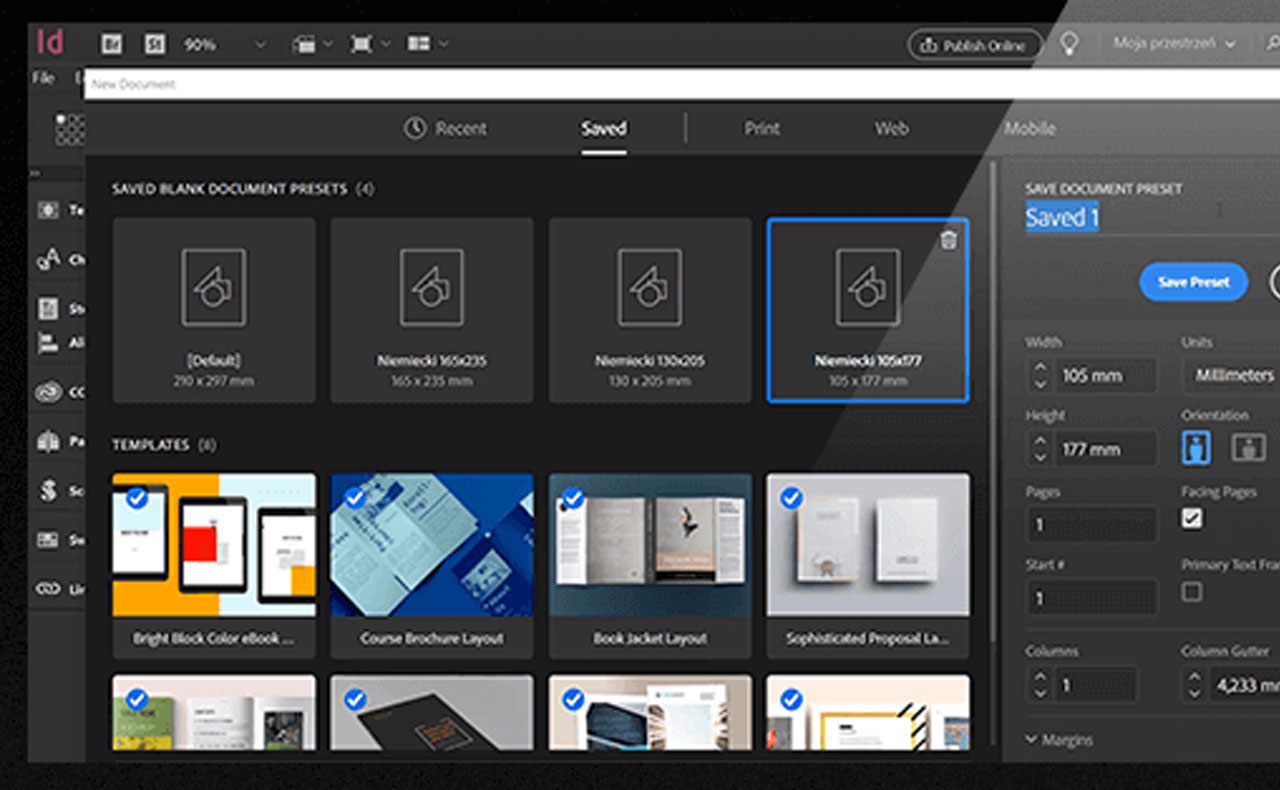Screen dimensions: 1280x790
Task: Enable the Primary Text Frame checkbox
Action: pyautogui.click(x=1192, y=591)
